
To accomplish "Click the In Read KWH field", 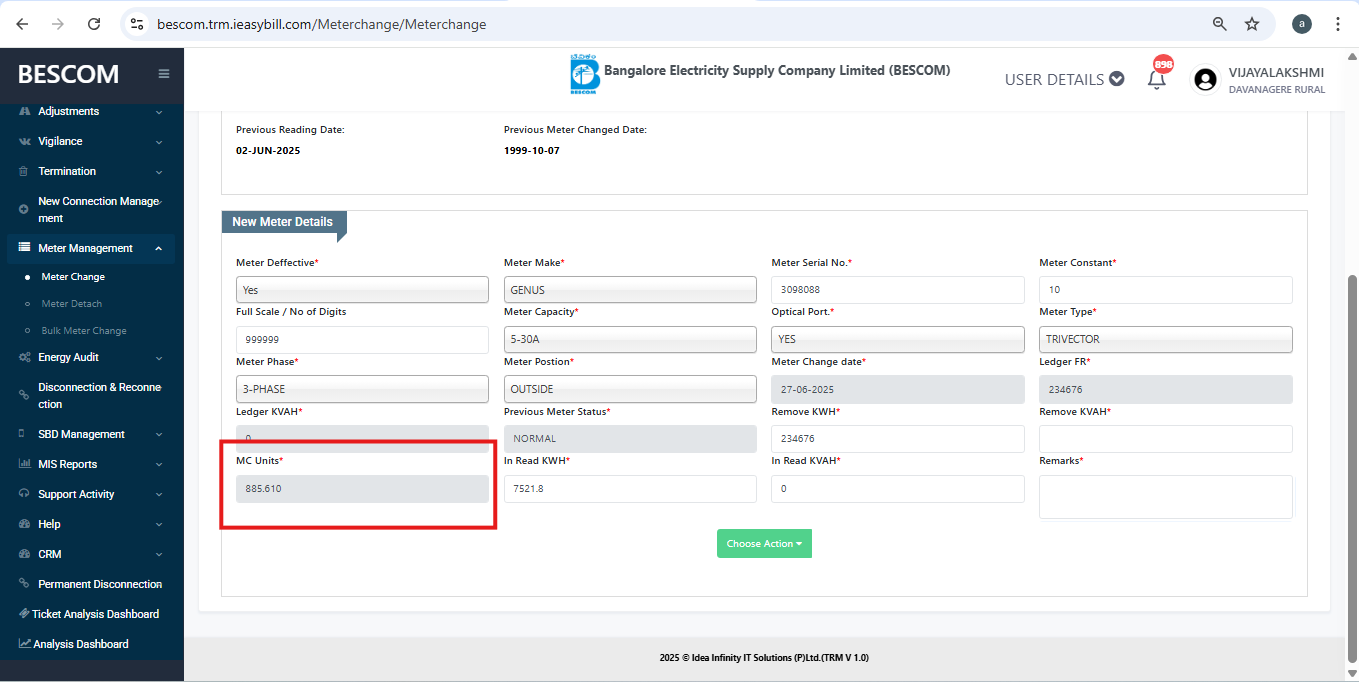I will [630, 489].
